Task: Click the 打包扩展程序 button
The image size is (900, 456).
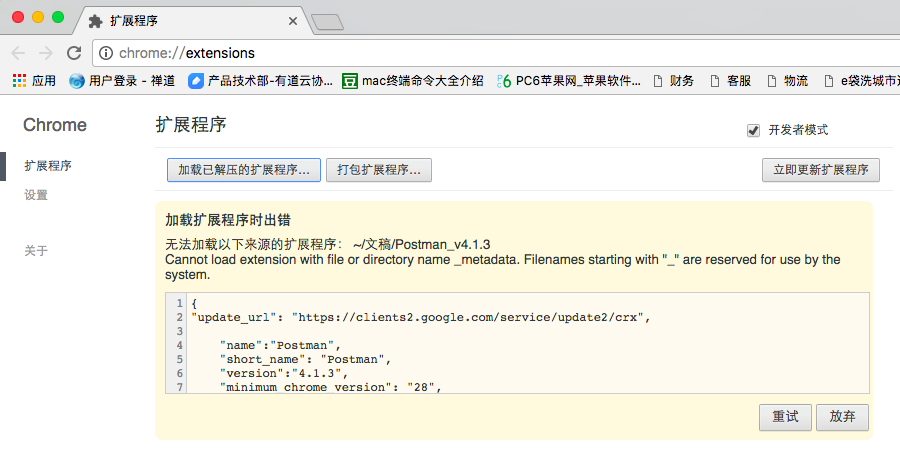Action: (378, 170)
